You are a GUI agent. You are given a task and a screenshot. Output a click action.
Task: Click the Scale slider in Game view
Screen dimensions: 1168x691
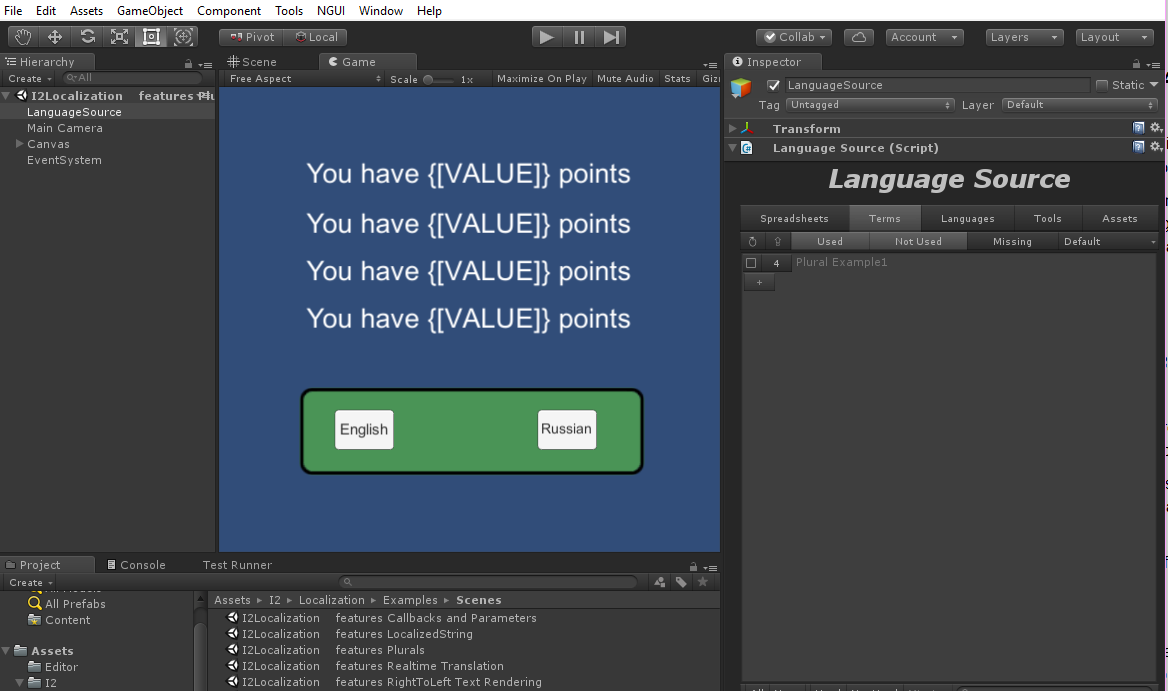(441, 79)
